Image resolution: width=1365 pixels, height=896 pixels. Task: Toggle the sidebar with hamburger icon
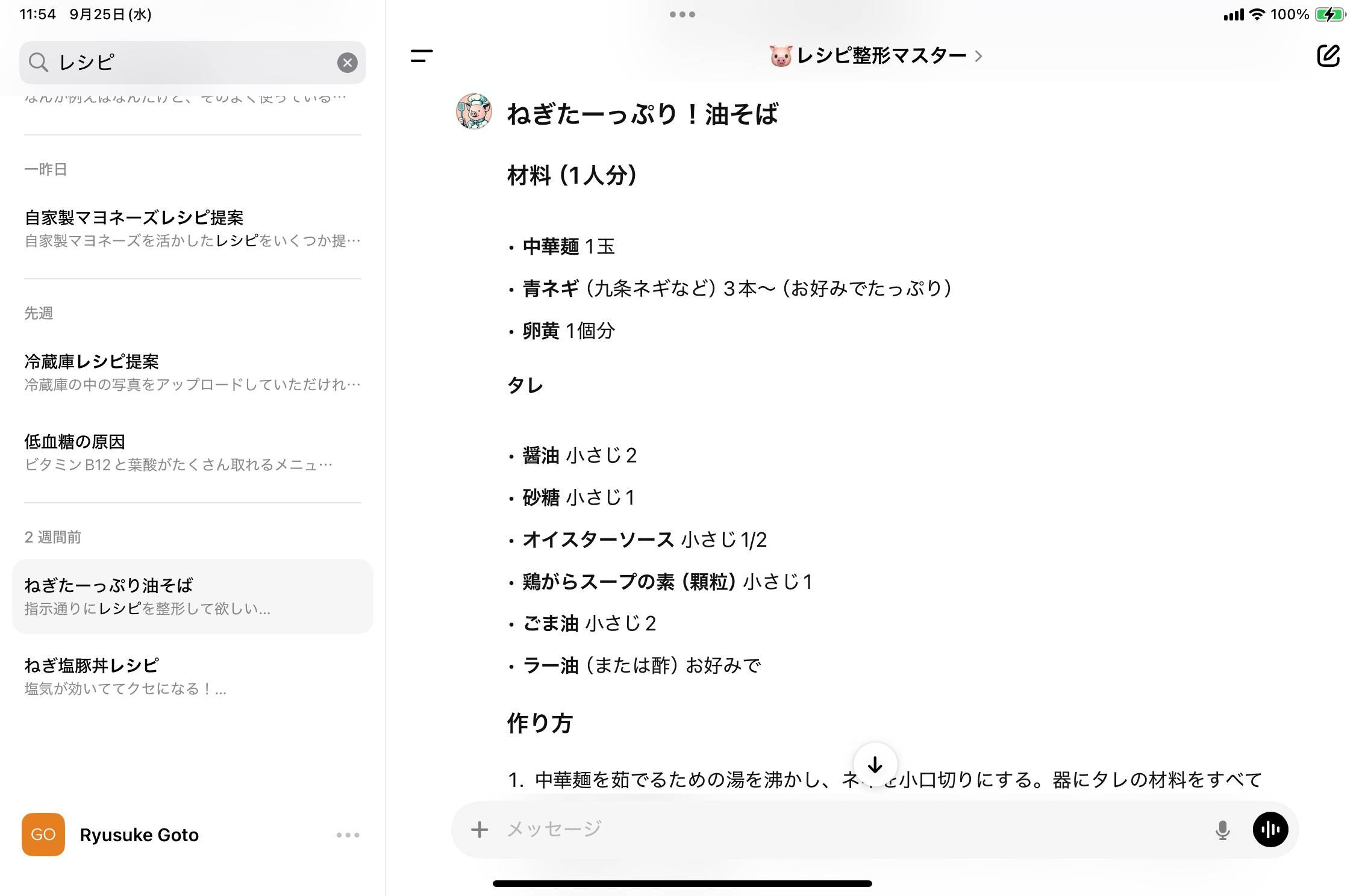point(422,56)
